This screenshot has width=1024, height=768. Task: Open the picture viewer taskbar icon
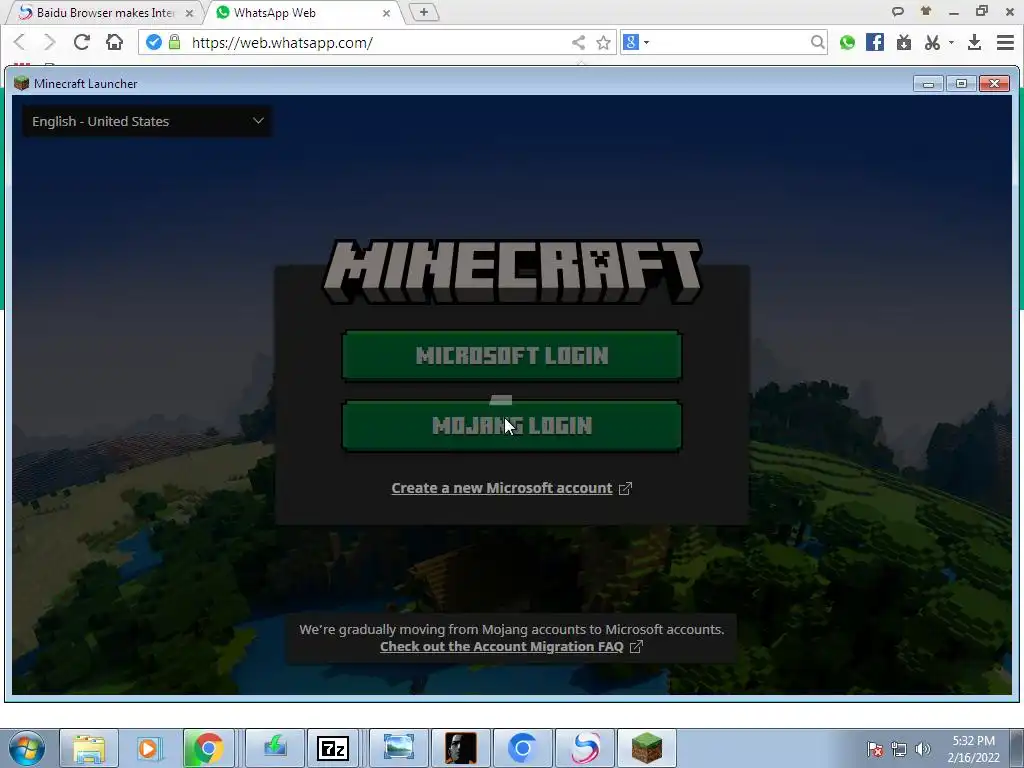[398, 748]
